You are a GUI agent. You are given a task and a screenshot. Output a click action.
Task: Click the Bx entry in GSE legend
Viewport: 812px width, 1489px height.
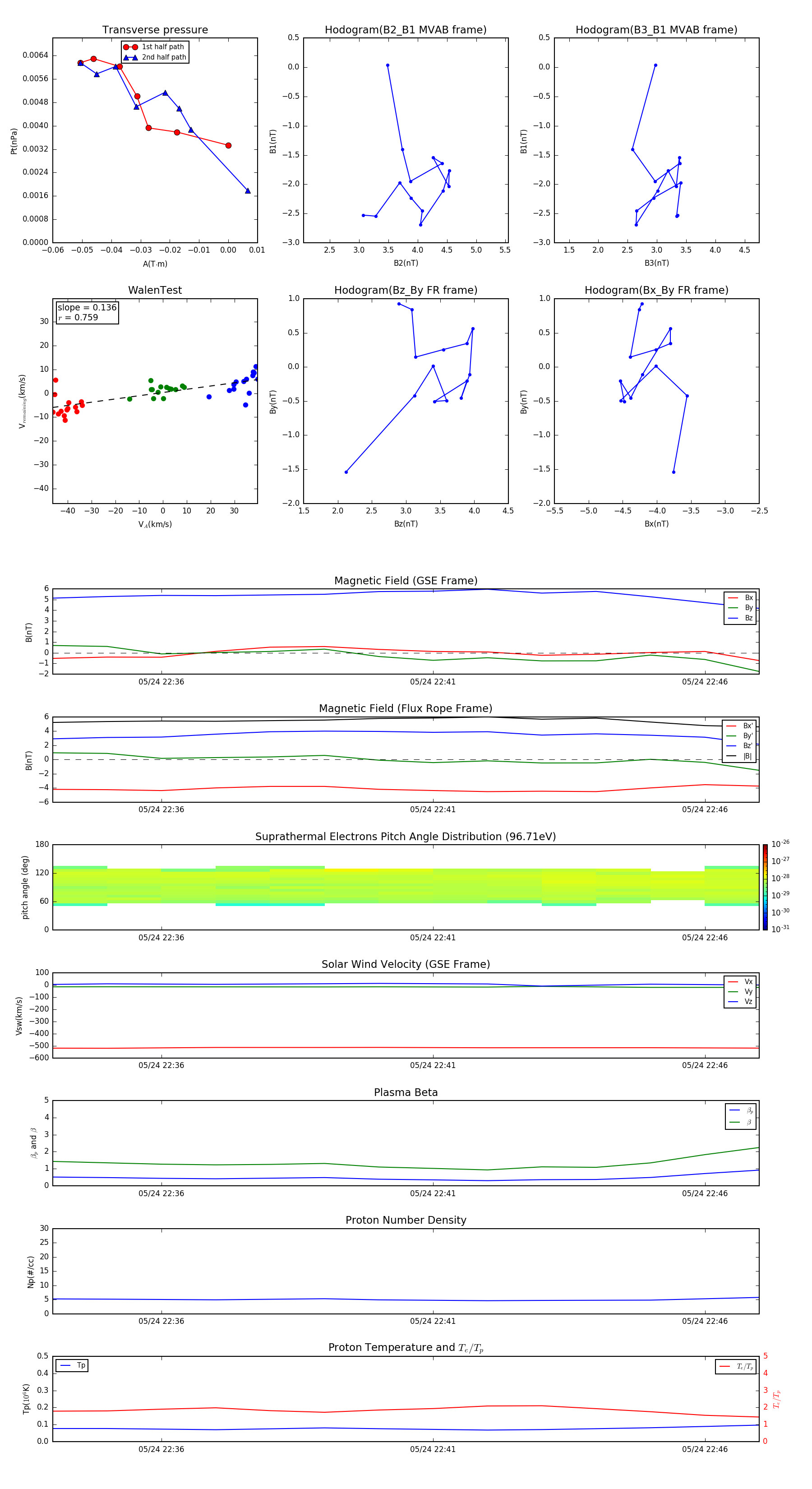(740, 598)
